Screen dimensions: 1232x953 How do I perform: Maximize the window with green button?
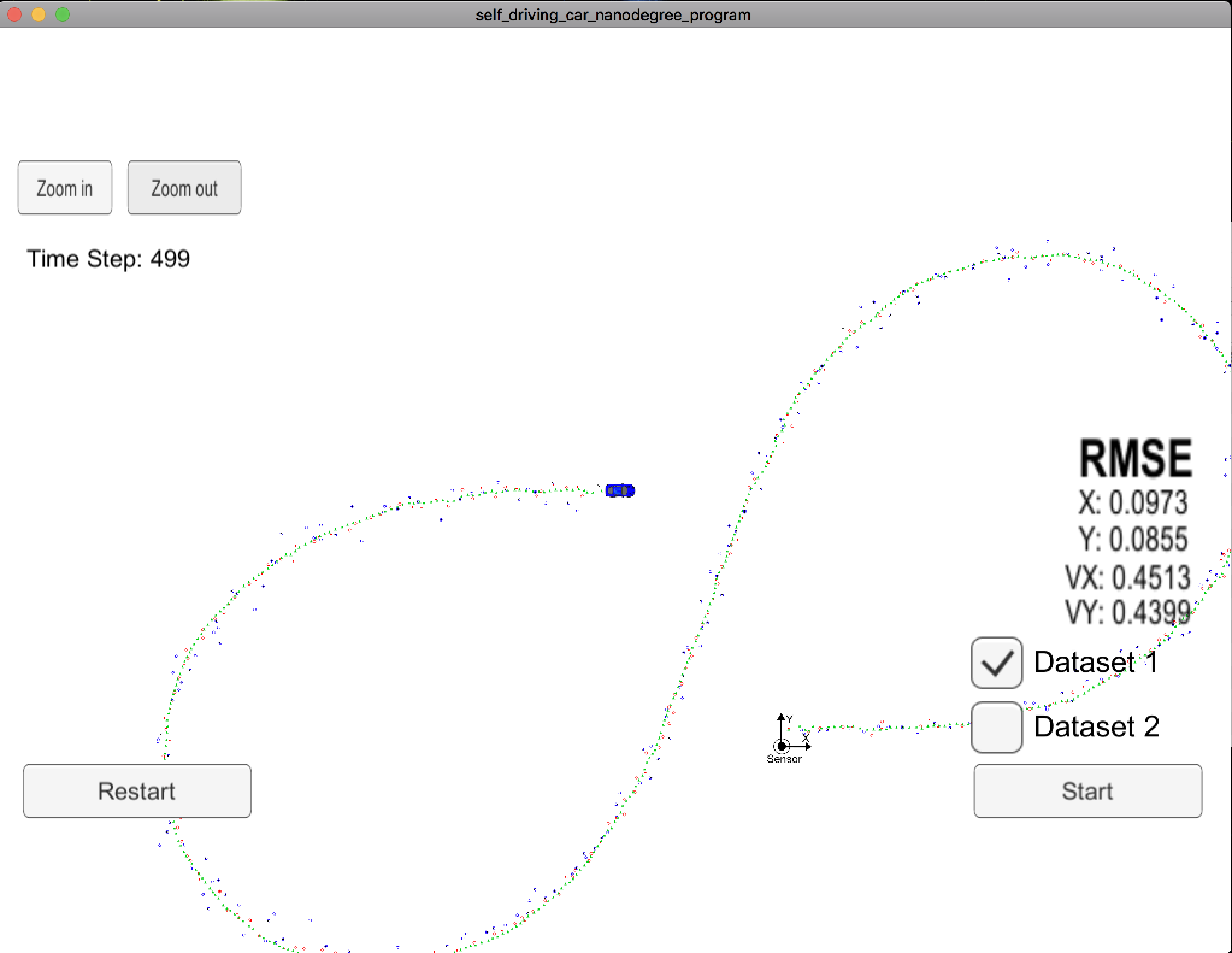click(63, 14)
